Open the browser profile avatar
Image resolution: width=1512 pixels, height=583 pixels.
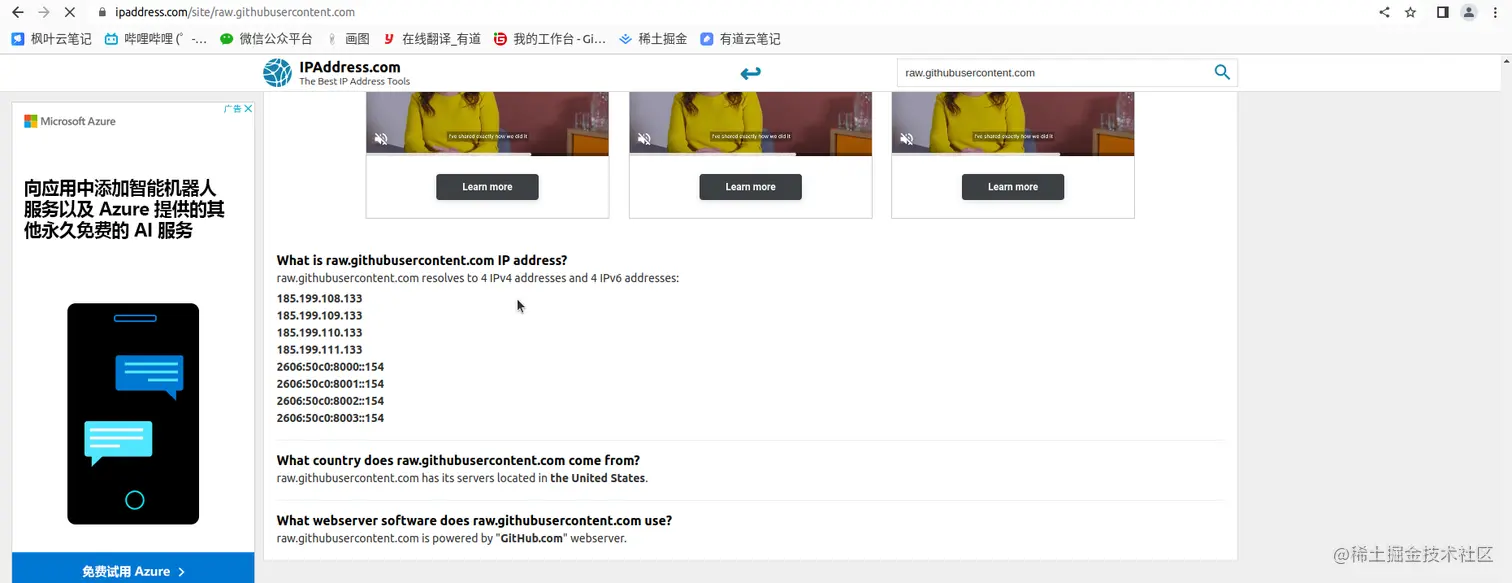click(x=1469, y=13)
